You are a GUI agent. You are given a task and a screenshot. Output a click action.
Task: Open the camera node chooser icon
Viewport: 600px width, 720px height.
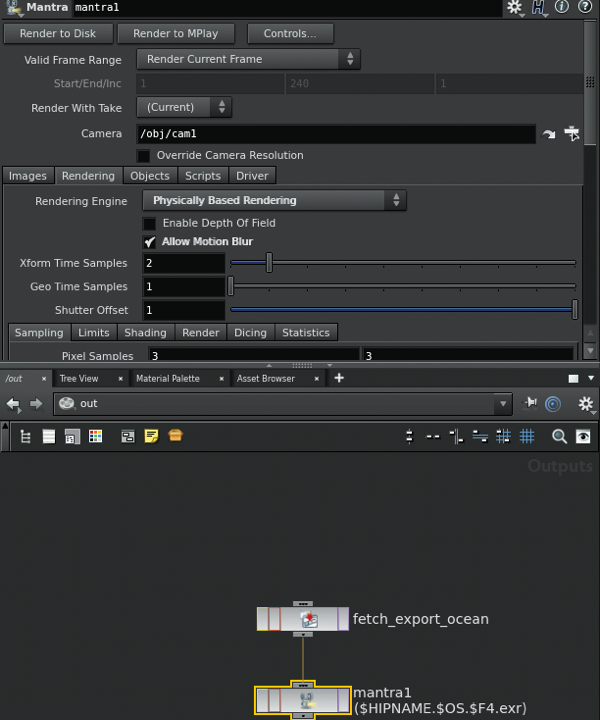(572, 134)
